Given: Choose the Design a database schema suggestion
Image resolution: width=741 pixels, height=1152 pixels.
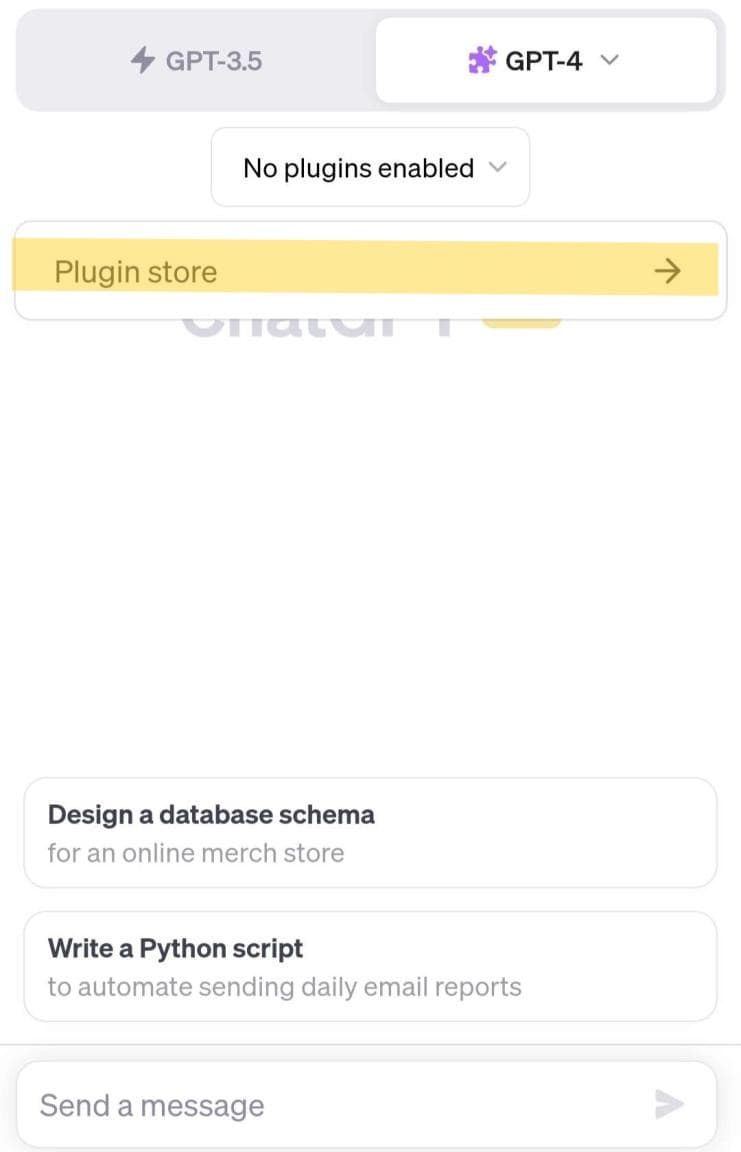Looking at the screenshot, I should coord(370,832).
